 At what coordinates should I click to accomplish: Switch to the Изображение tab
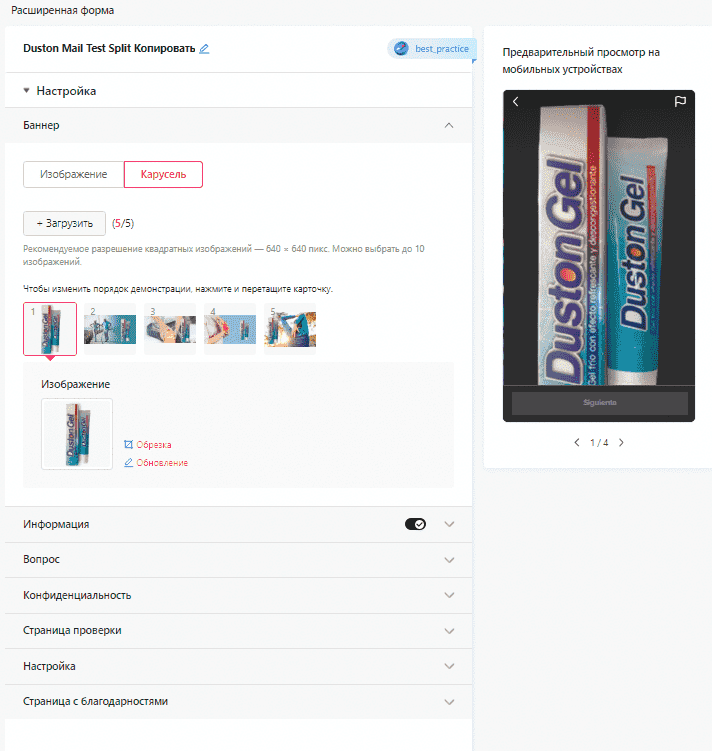point(74,174)
